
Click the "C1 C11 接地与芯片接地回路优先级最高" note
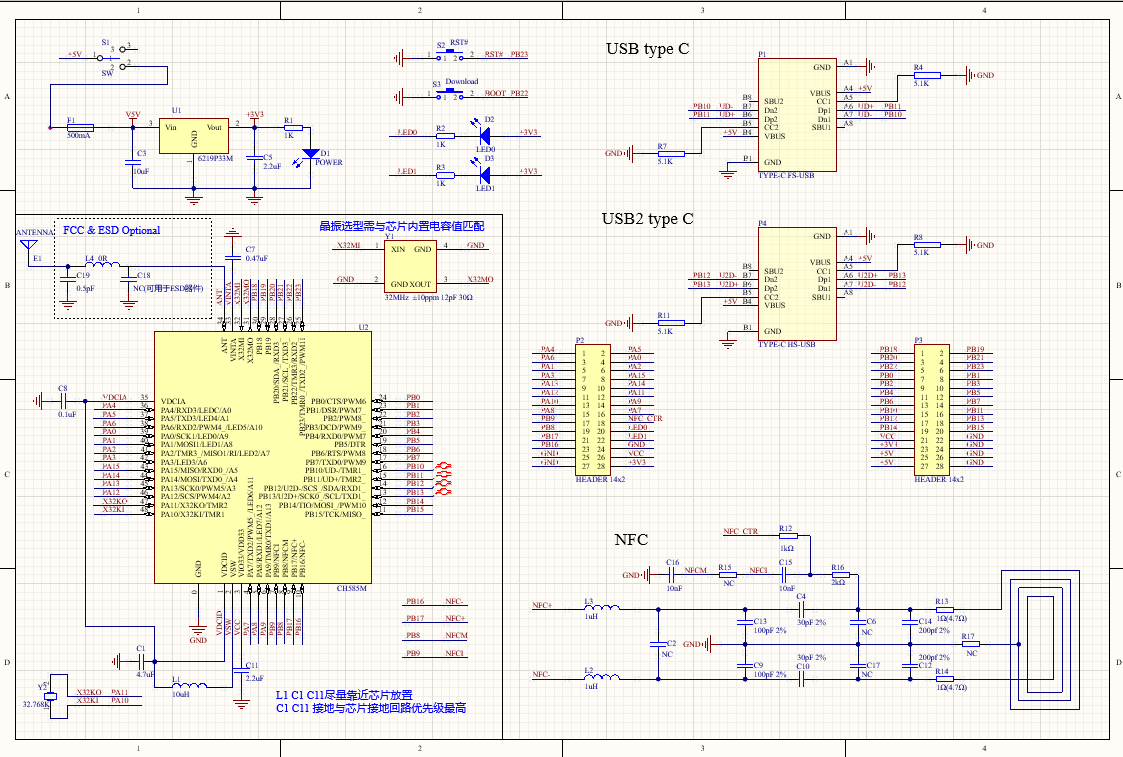click(x=371, y=708)
